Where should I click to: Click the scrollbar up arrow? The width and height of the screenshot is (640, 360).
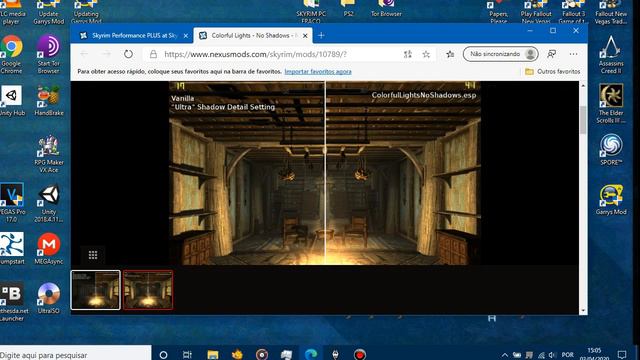click(x=583, y=85)
